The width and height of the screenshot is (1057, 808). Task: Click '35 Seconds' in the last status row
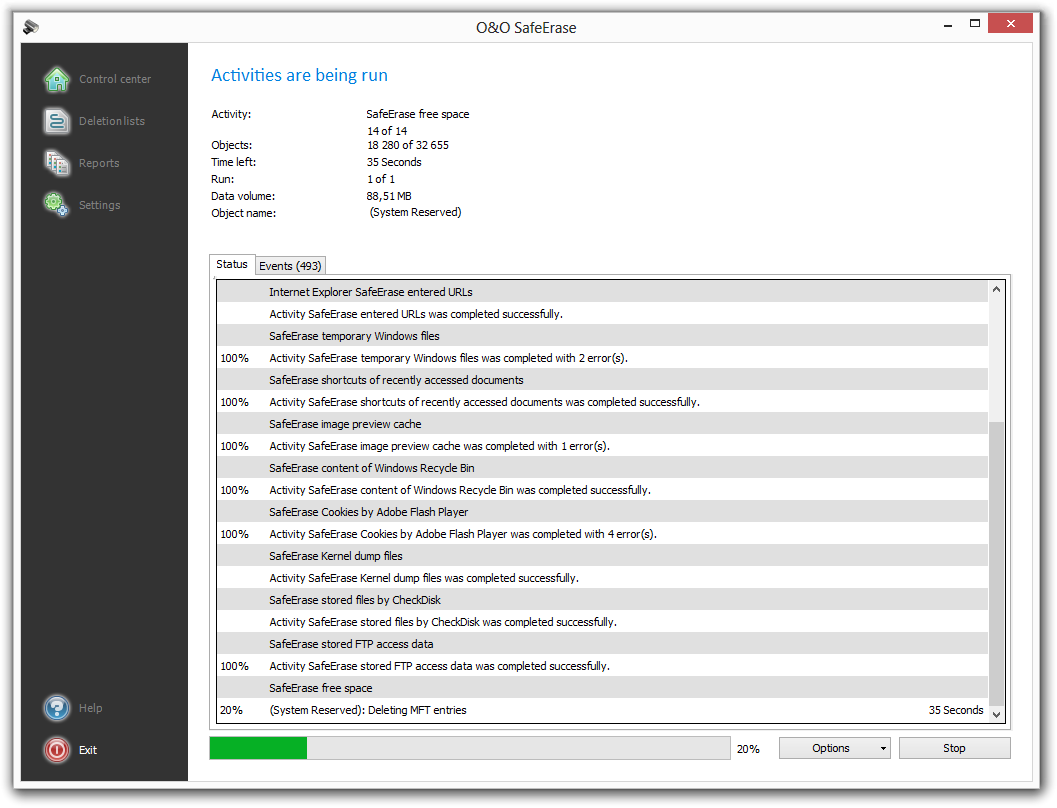point(956,710)
